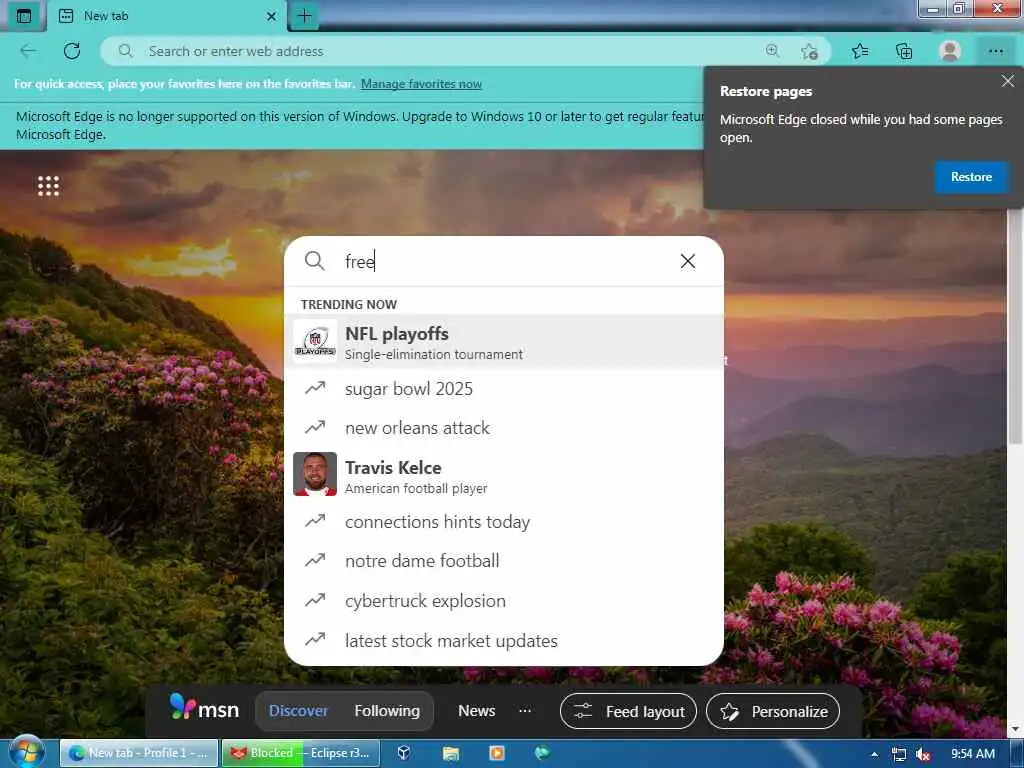The width and height of the screenshot is (1024, 768).
Task: Click the msn logo
Action: 204,708
